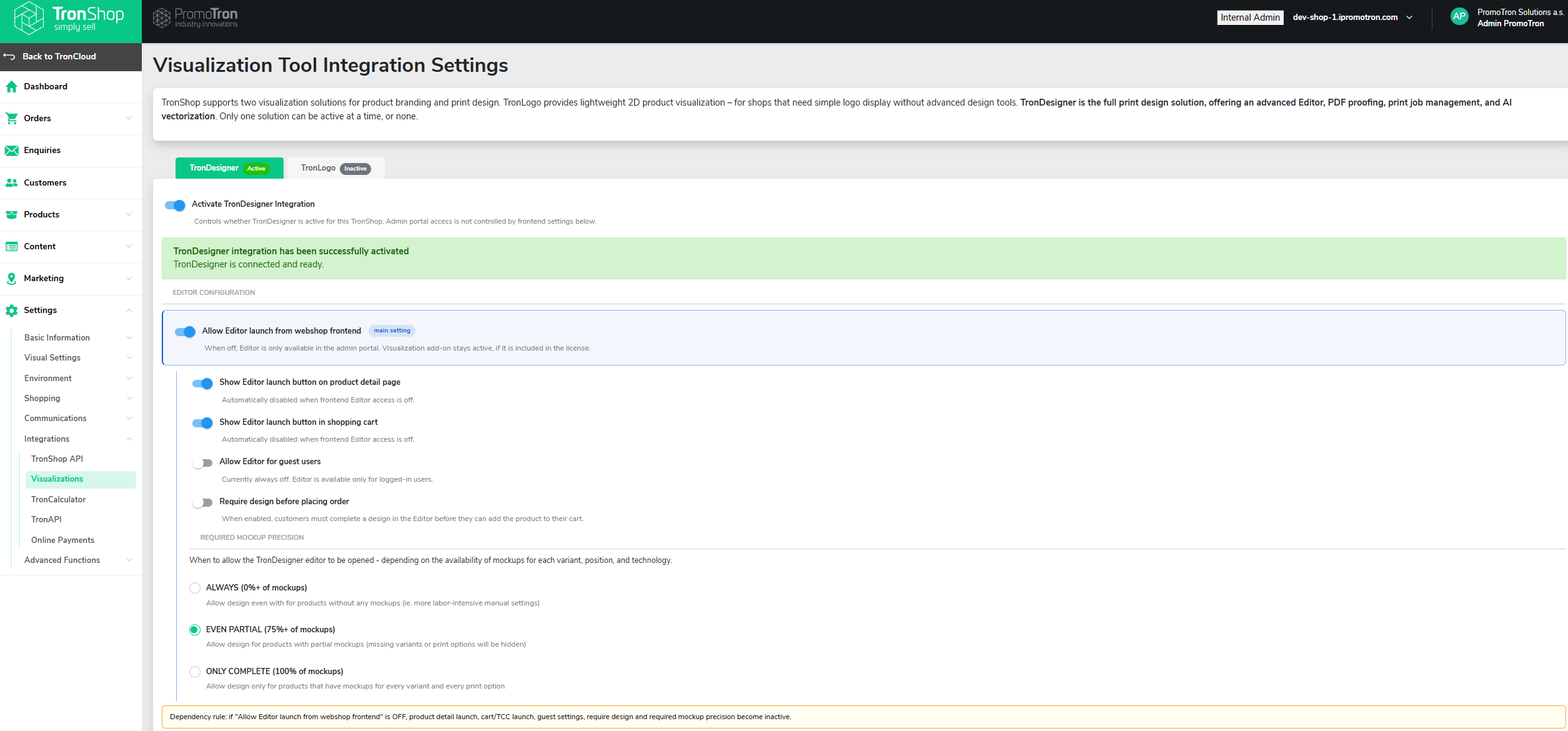Expand Shopping submenu chevron

[x=129, y=399]
